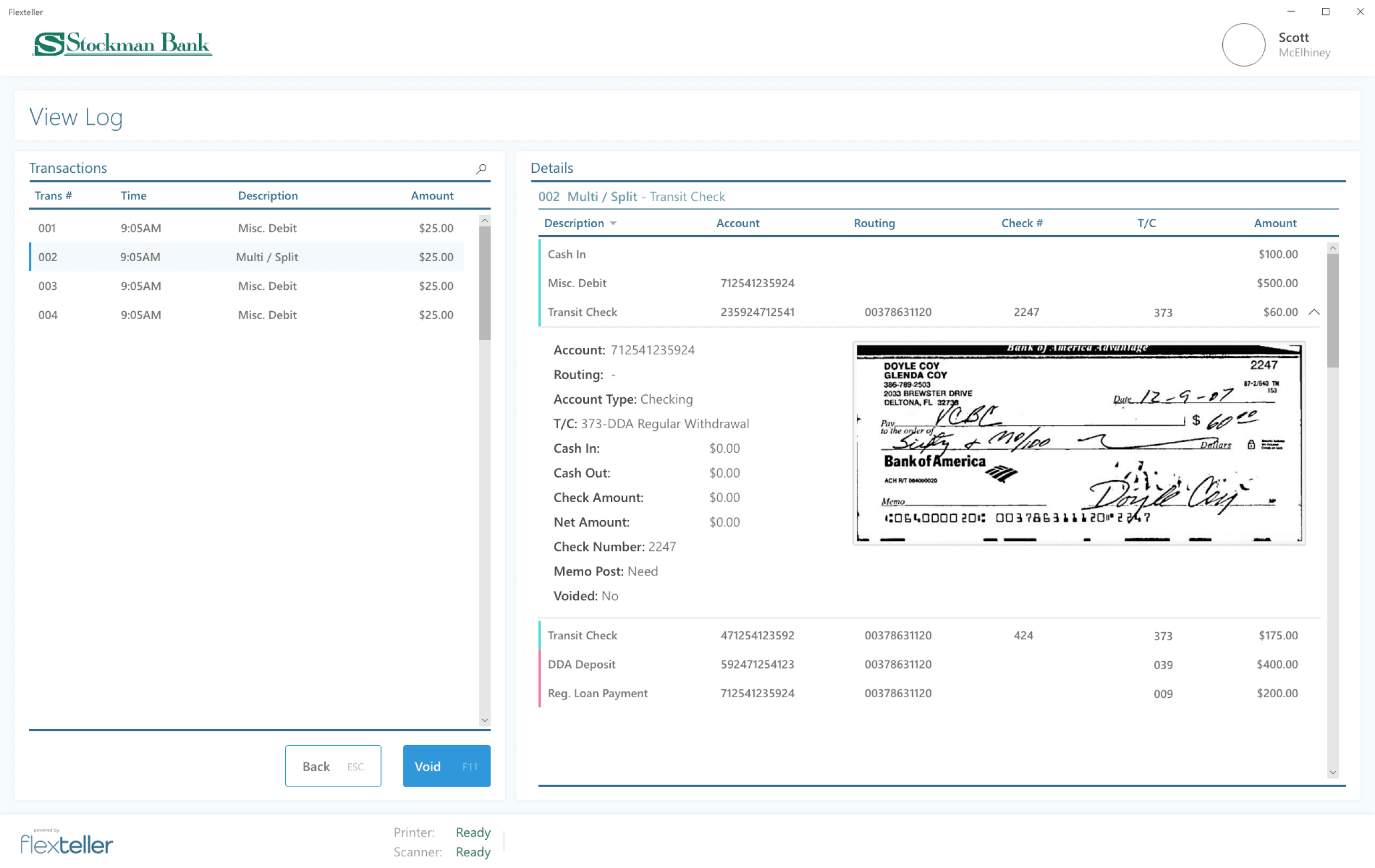Click the Back ESC button
Image resolution: width=1375 pixels, height=868 pixels.
333,766
